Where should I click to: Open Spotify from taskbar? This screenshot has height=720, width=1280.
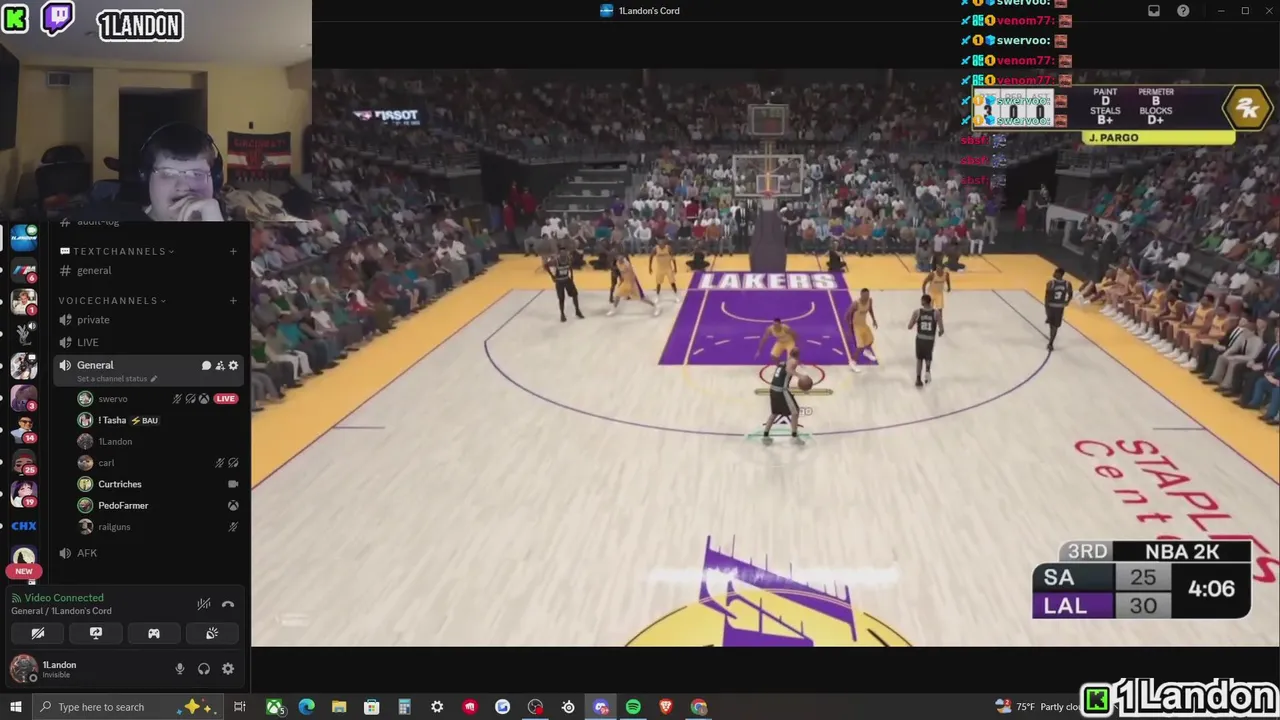click(x=633, y=707)
